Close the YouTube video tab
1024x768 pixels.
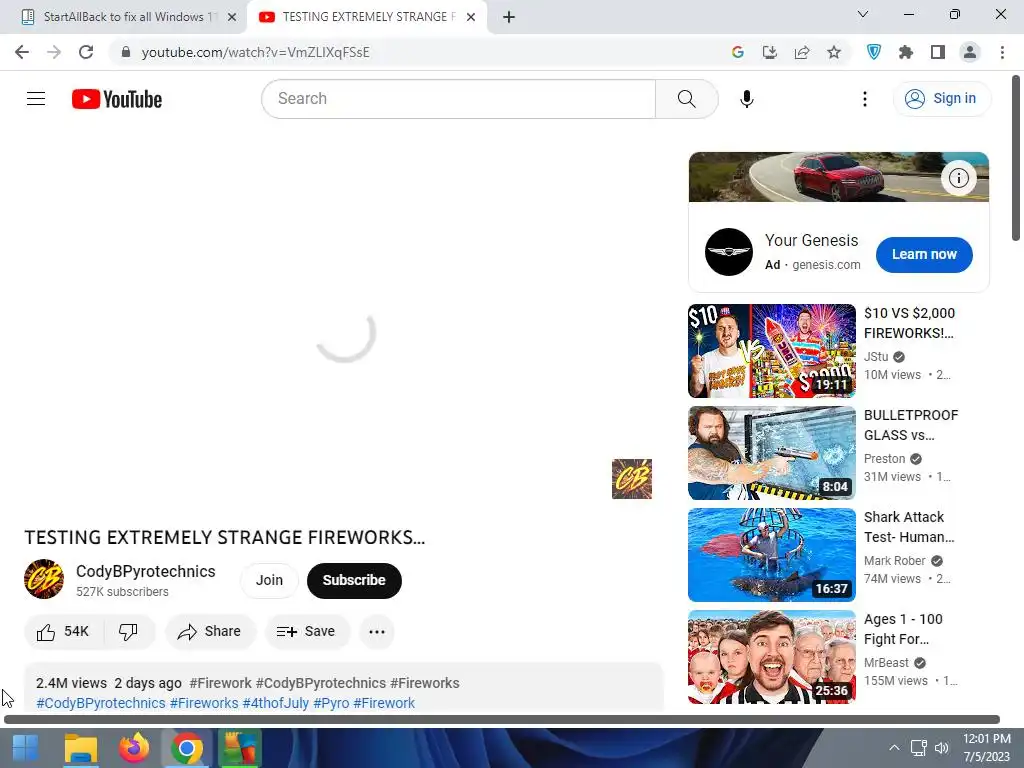pos(471,18)
